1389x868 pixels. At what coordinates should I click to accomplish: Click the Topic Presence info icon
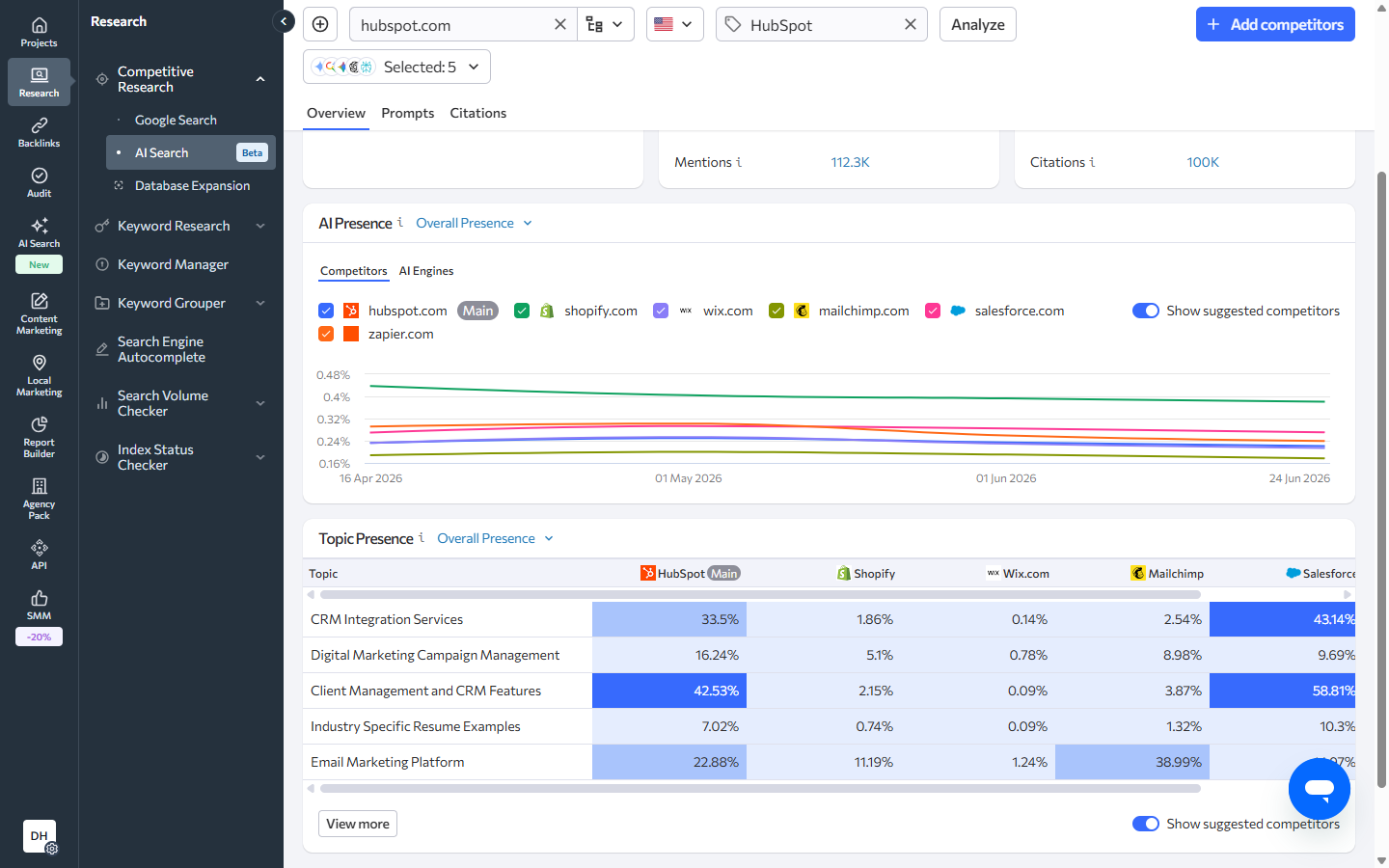(x=422, y=537)
